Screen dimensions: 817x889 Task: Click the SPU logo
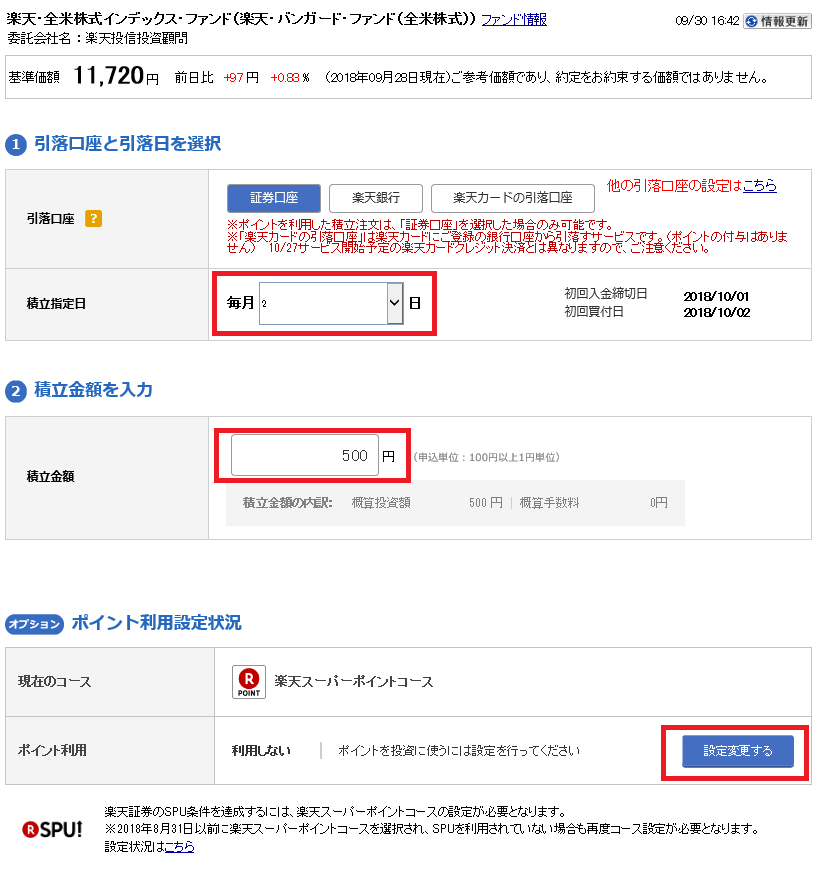coord(52,829)
